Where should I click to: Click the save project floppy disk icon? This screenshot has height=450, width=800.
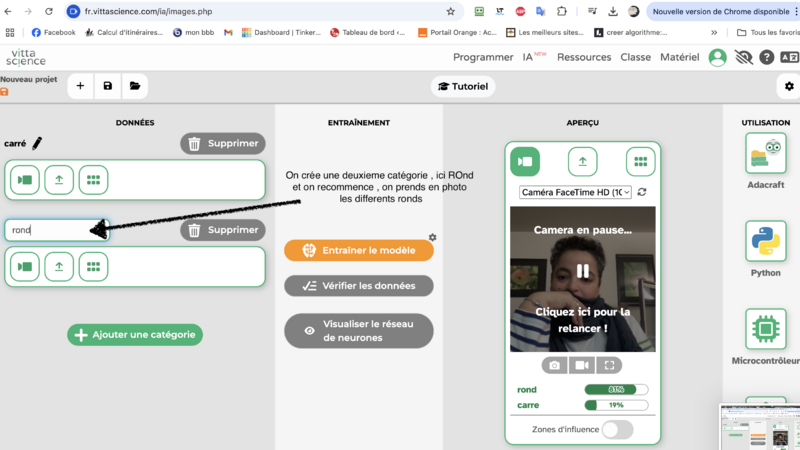[x=108, y=86]
